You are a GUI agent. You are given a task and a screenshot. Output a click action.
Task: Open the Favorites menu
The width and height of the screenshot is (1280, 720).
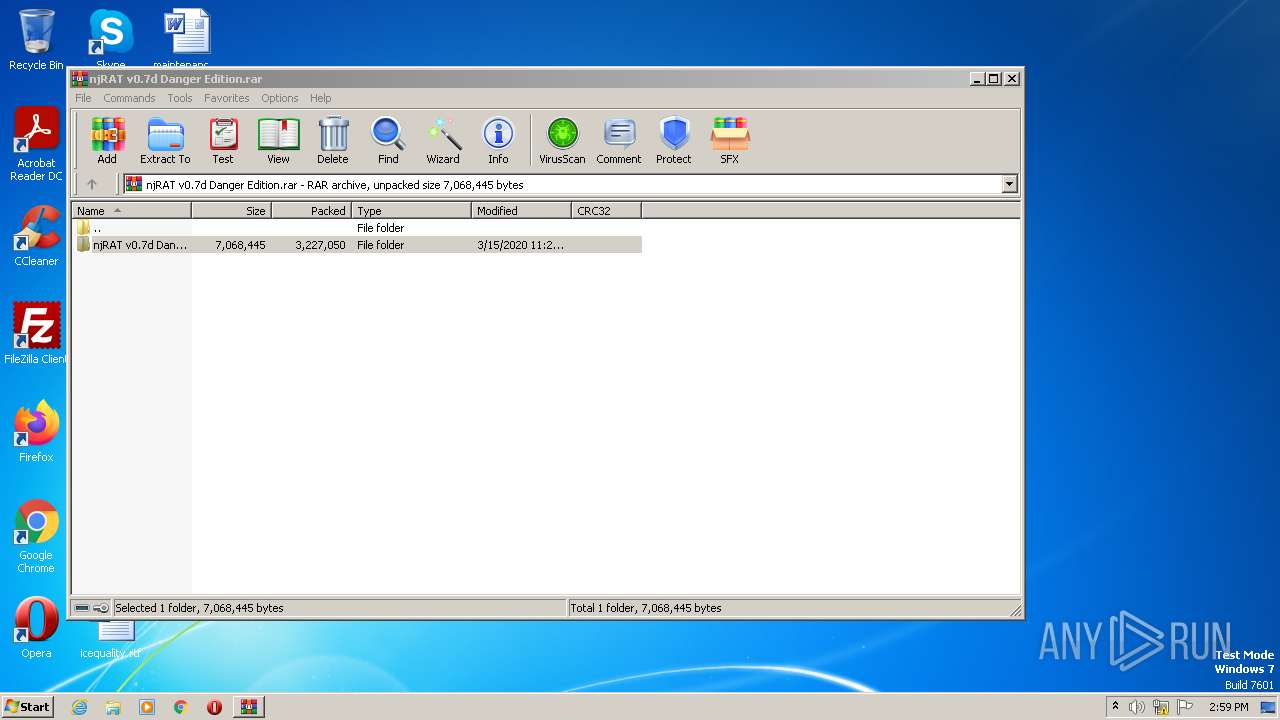click(227, 98)
